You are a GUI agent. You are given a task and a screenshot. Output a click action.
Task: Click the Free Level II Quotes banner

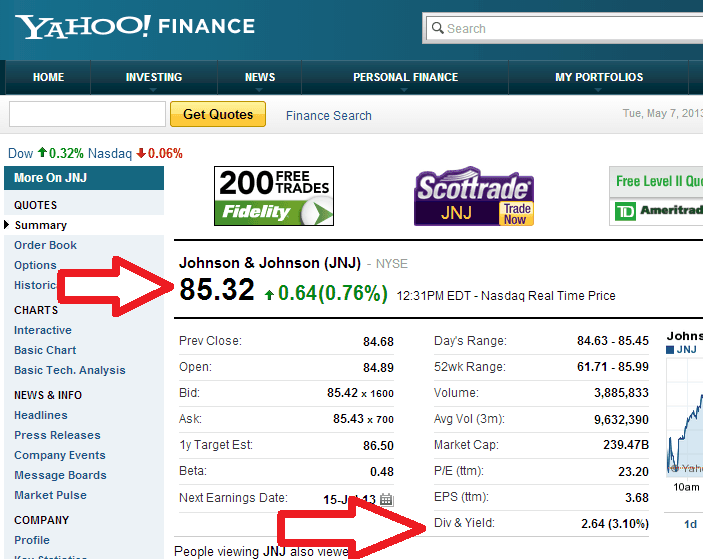tap(656, 181)
